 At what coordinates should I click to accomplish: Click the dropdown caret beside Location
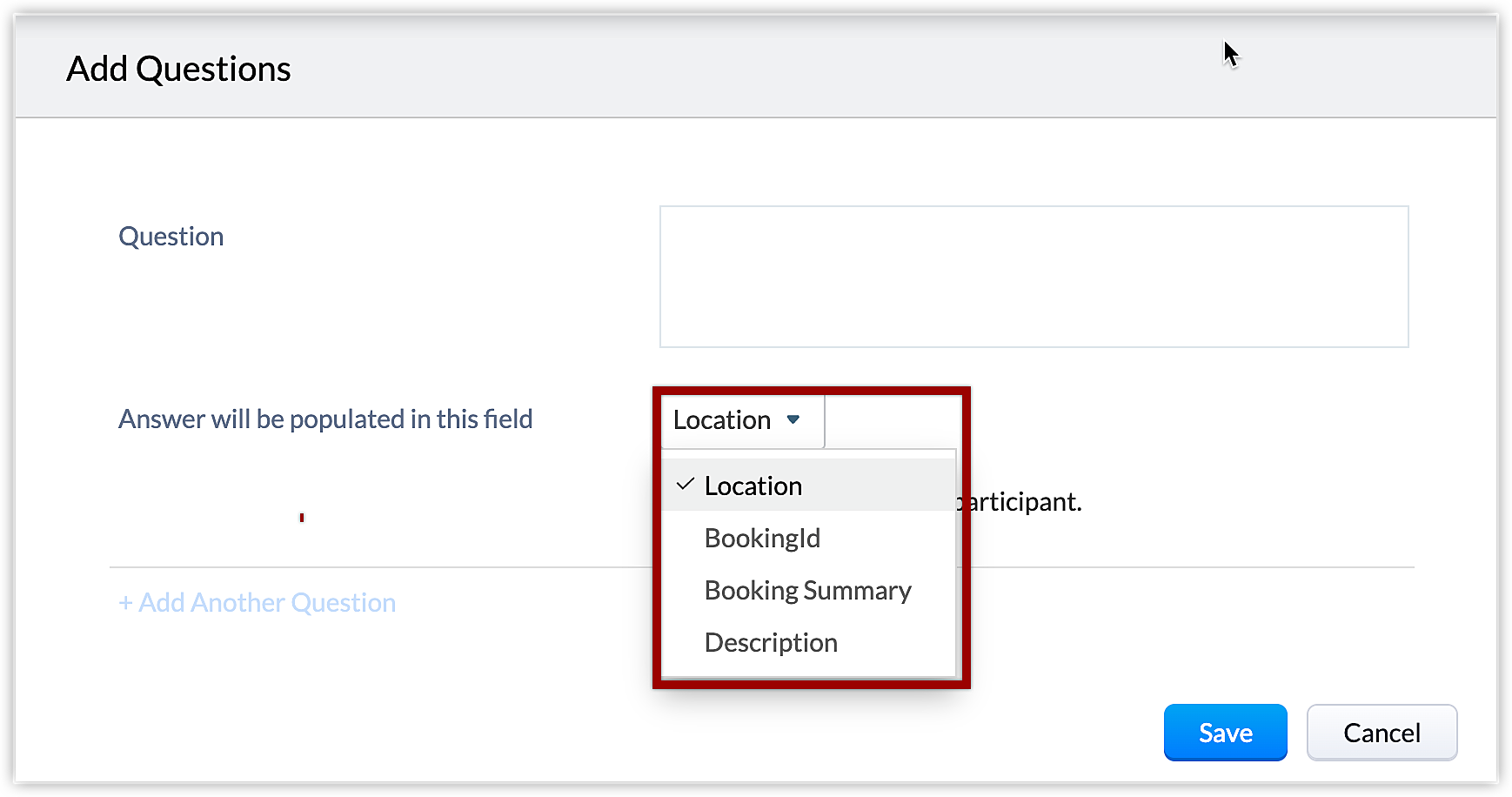pos(793,419)
